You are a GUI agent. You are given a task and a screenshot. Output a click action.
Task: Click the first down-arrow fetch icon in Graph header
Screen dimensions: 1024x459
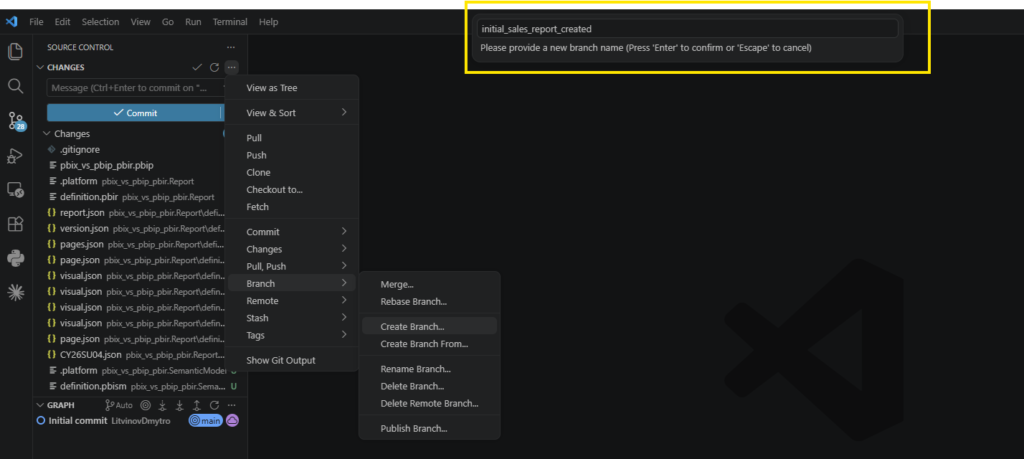(163, 405)
